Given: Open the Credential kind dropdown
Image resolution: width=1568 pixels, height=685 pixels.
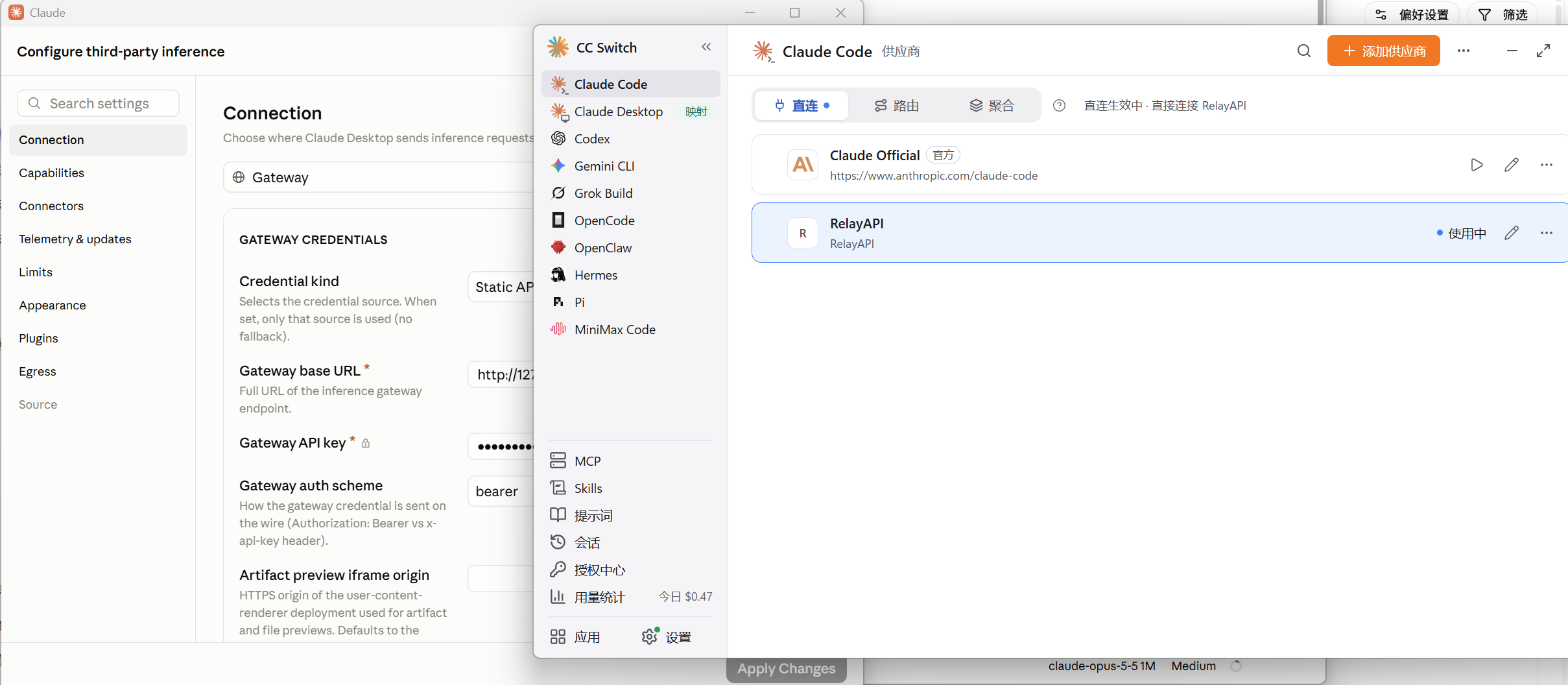Looking at the screenshot, I should point(501,287).
